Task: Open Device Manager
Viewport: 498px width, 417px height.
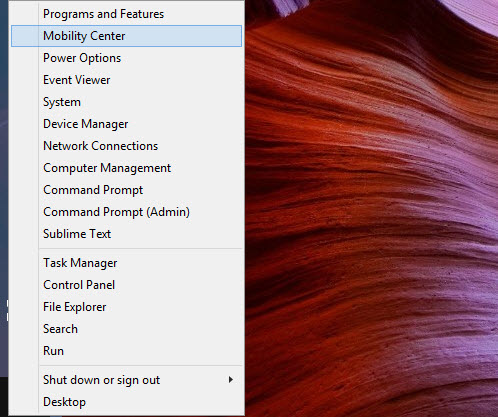Action: (126, 124)
